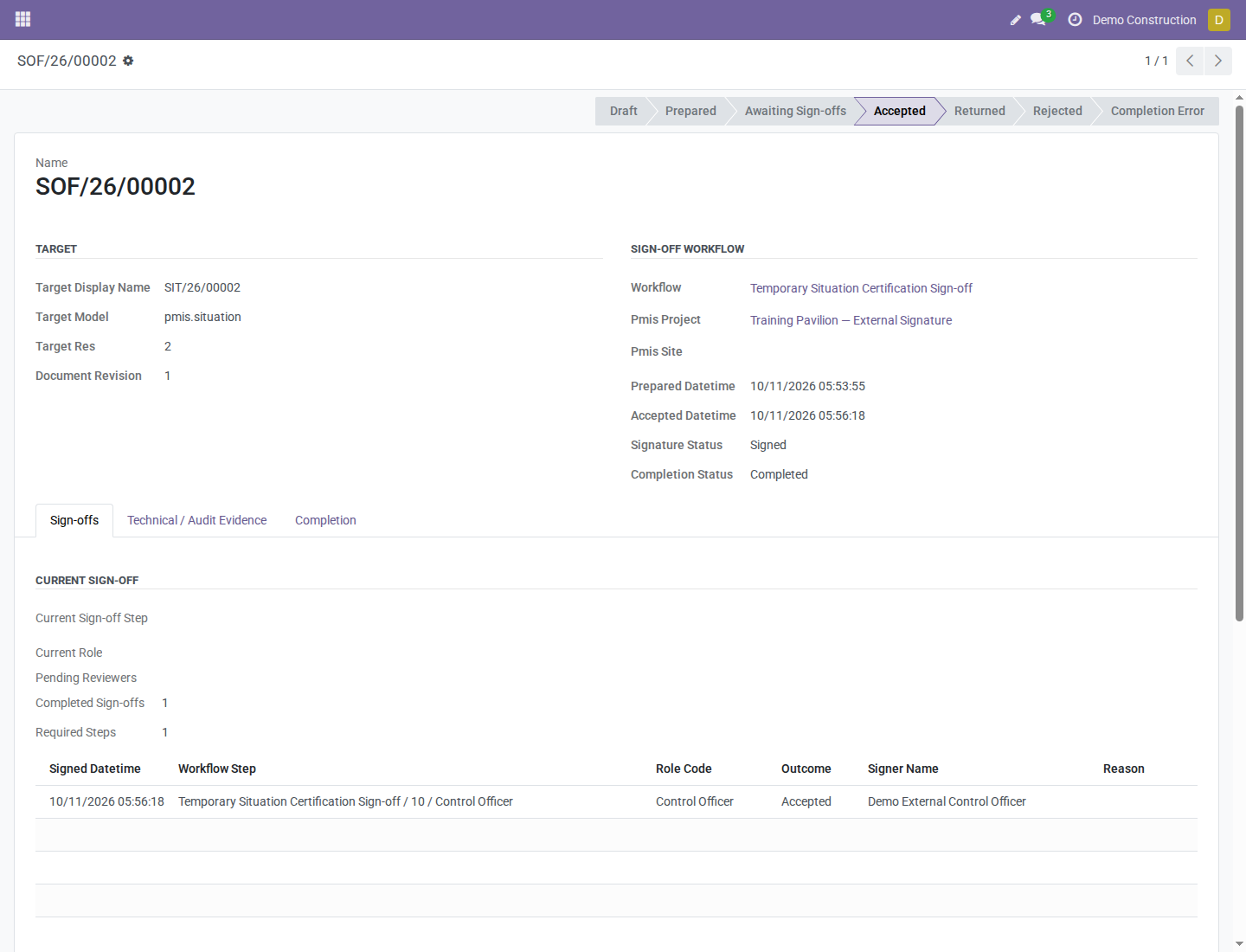This screenshot has width=1246, height=952.
Task: Open the Training Pavilion — External Signature project
Action: (851, 320)
